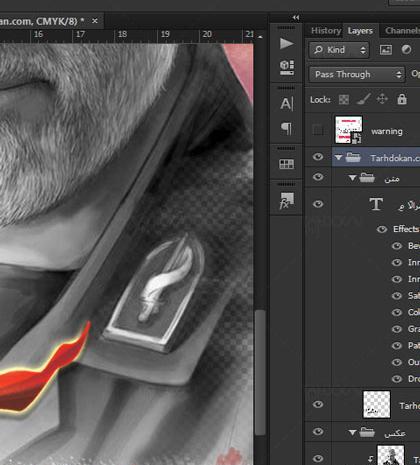420x465 pixels.
Task: Open the Character panel icon
Action: click(287, 104)
